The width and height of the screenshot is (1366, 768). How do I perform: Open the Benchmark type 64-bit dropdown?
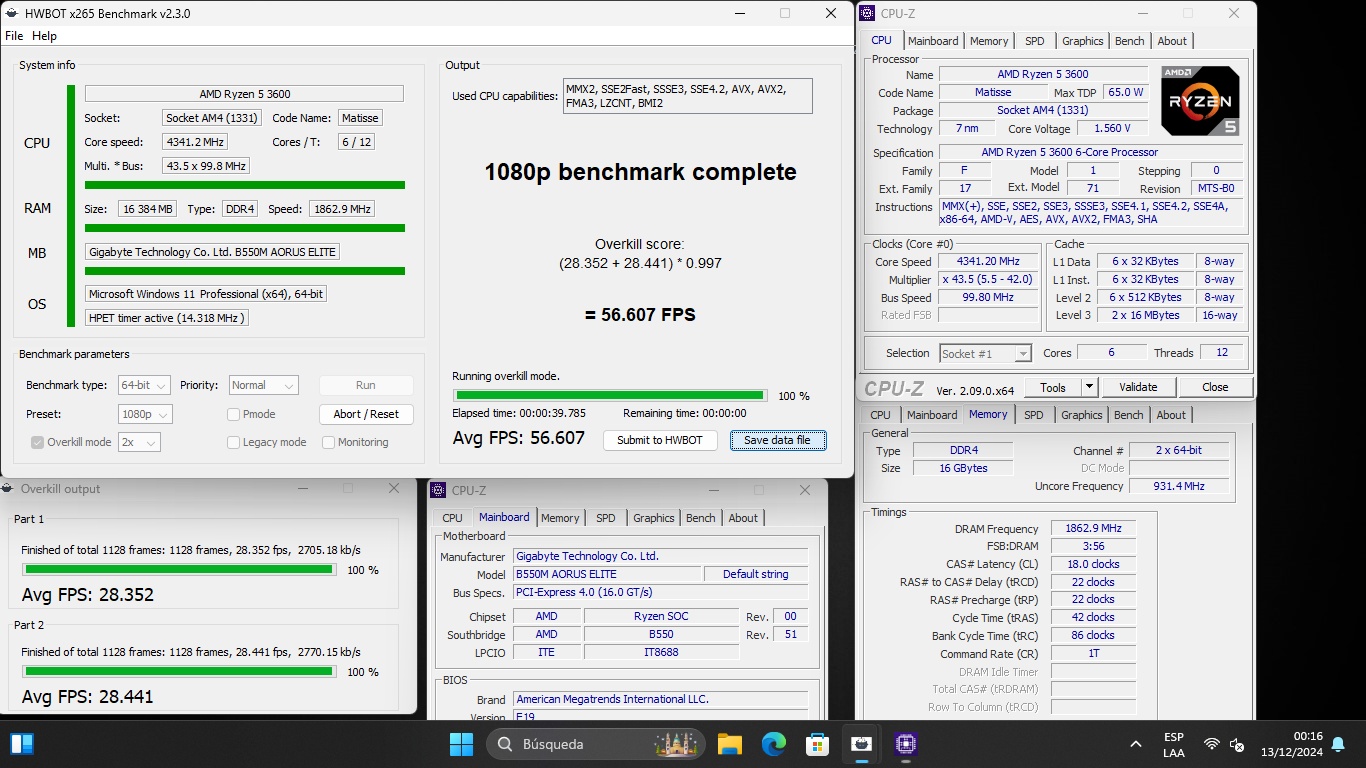pyautogui.click(x=144, y=385)
